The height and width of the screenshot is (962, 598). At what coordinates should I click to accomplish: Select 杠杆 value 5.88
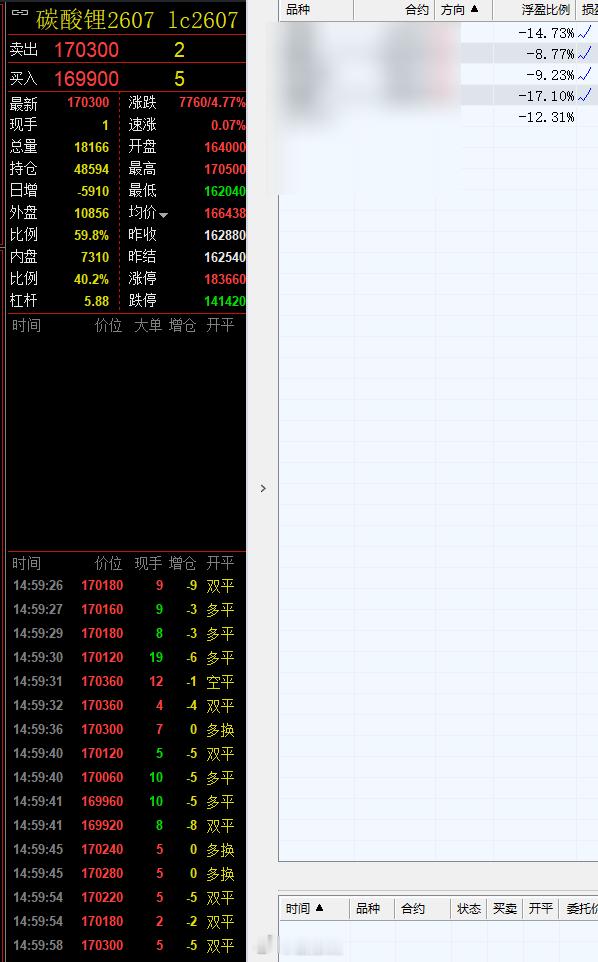97,301
